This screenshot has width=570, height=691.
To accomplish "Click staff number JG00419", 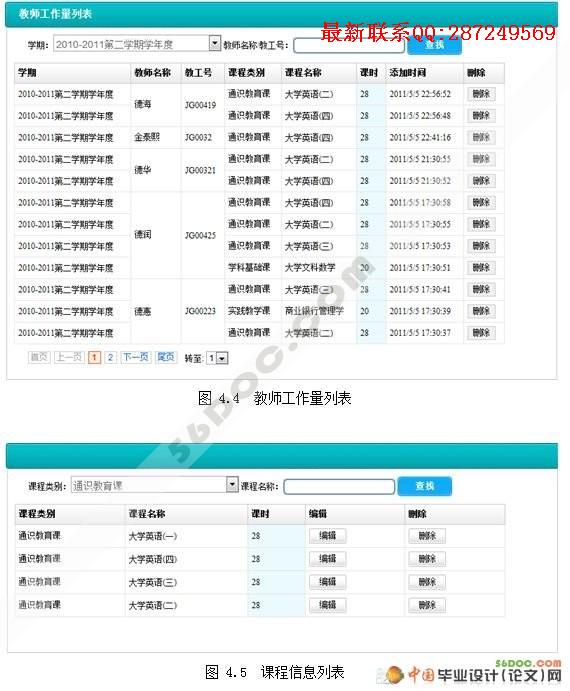I will 201,105.
